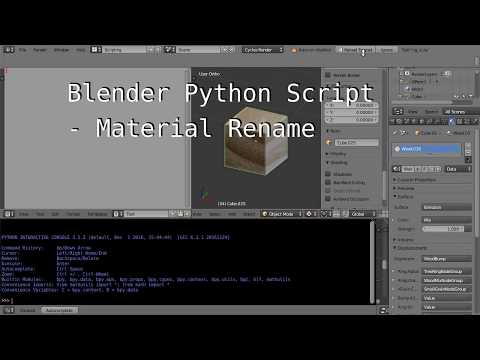Click the text editor type icon

(9, 214)
